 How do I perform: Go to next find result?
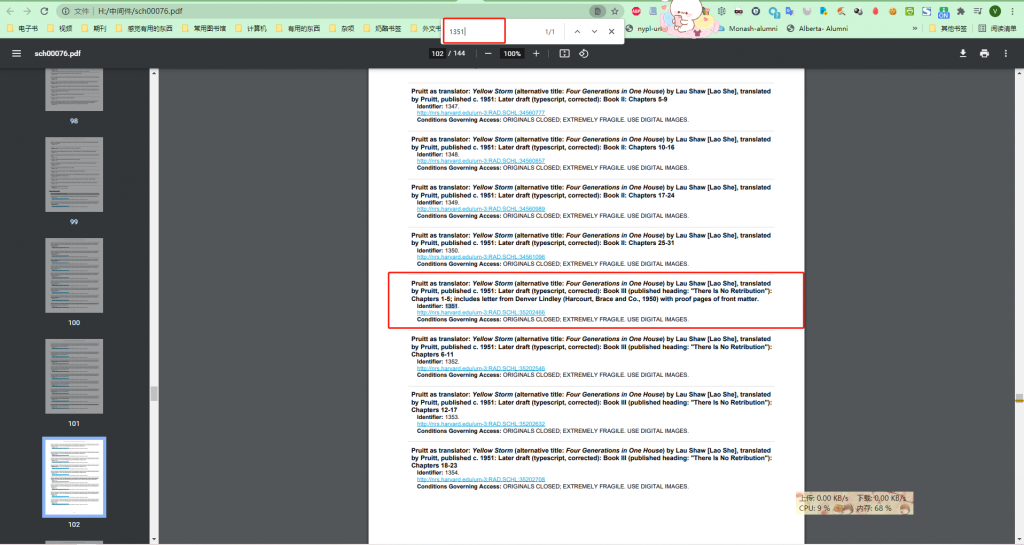pyautogui.click(x=594, y=31)
